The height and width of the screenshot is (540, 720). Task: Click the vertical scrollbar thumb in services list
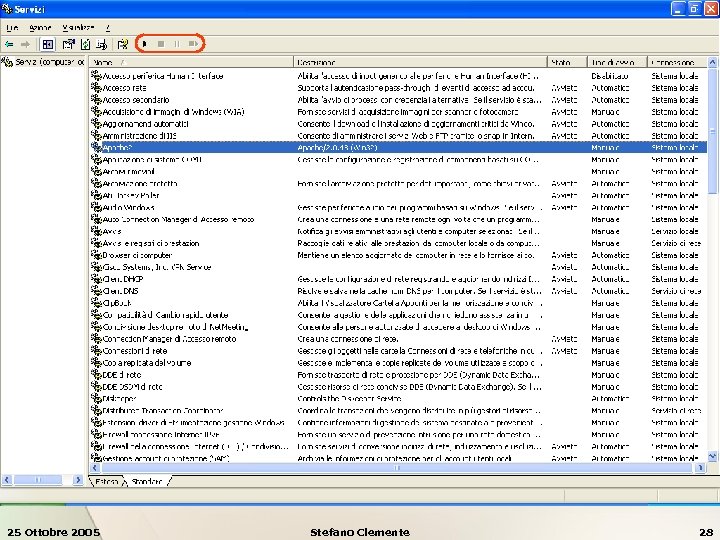tap(712, 131)
